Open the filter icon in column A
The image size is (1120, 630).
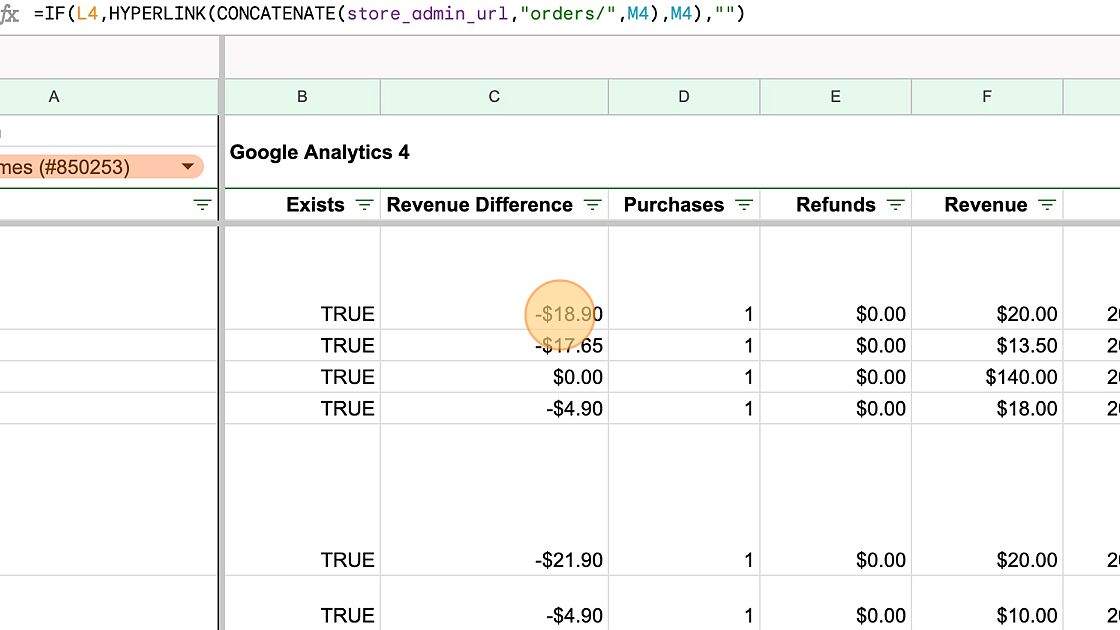tap(202, 205)
